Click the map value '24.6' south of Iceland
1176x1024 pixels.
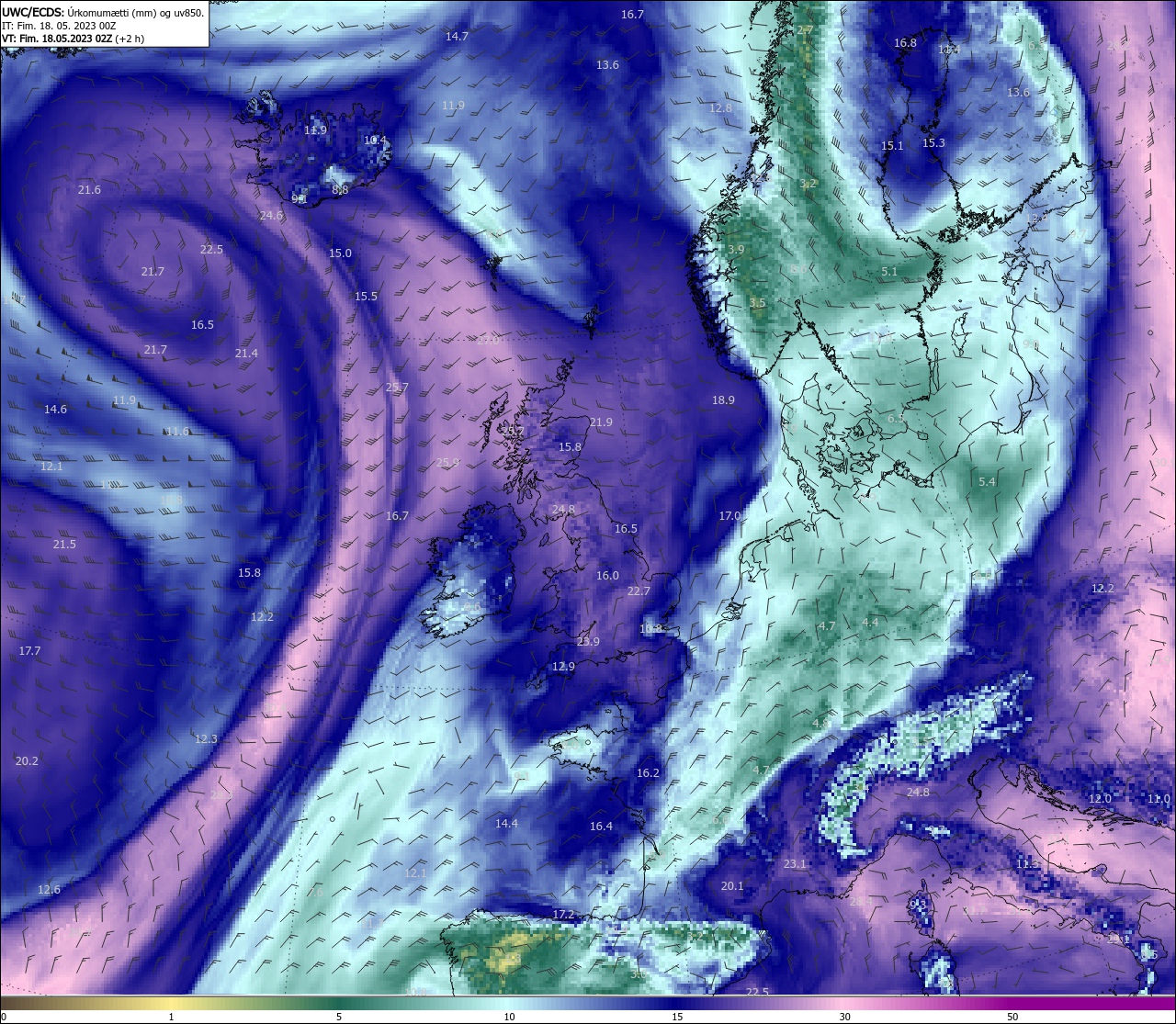point(271,216)
